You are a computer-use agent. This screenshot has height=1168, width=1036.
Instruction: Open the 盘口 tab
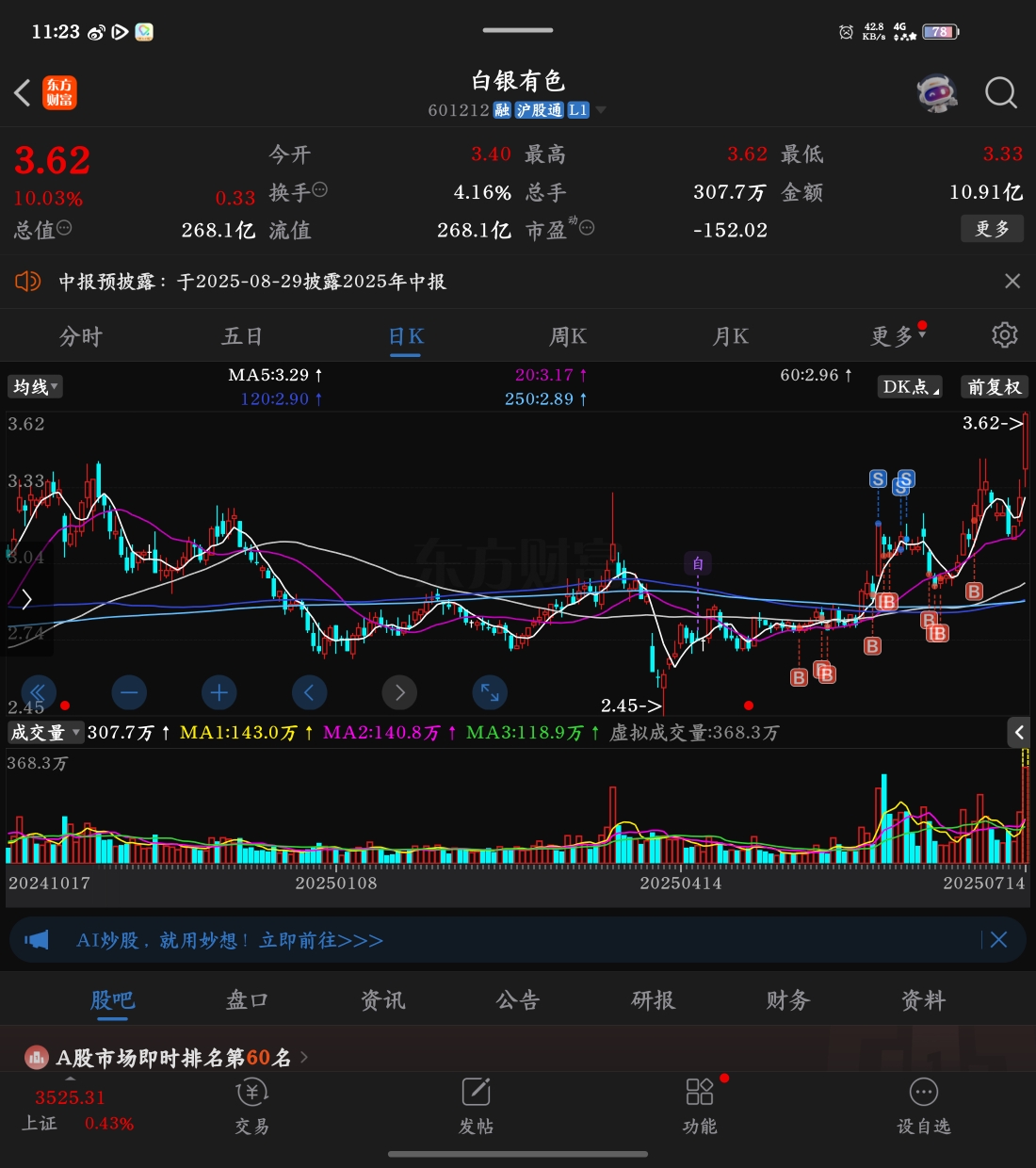point(247,1000)
